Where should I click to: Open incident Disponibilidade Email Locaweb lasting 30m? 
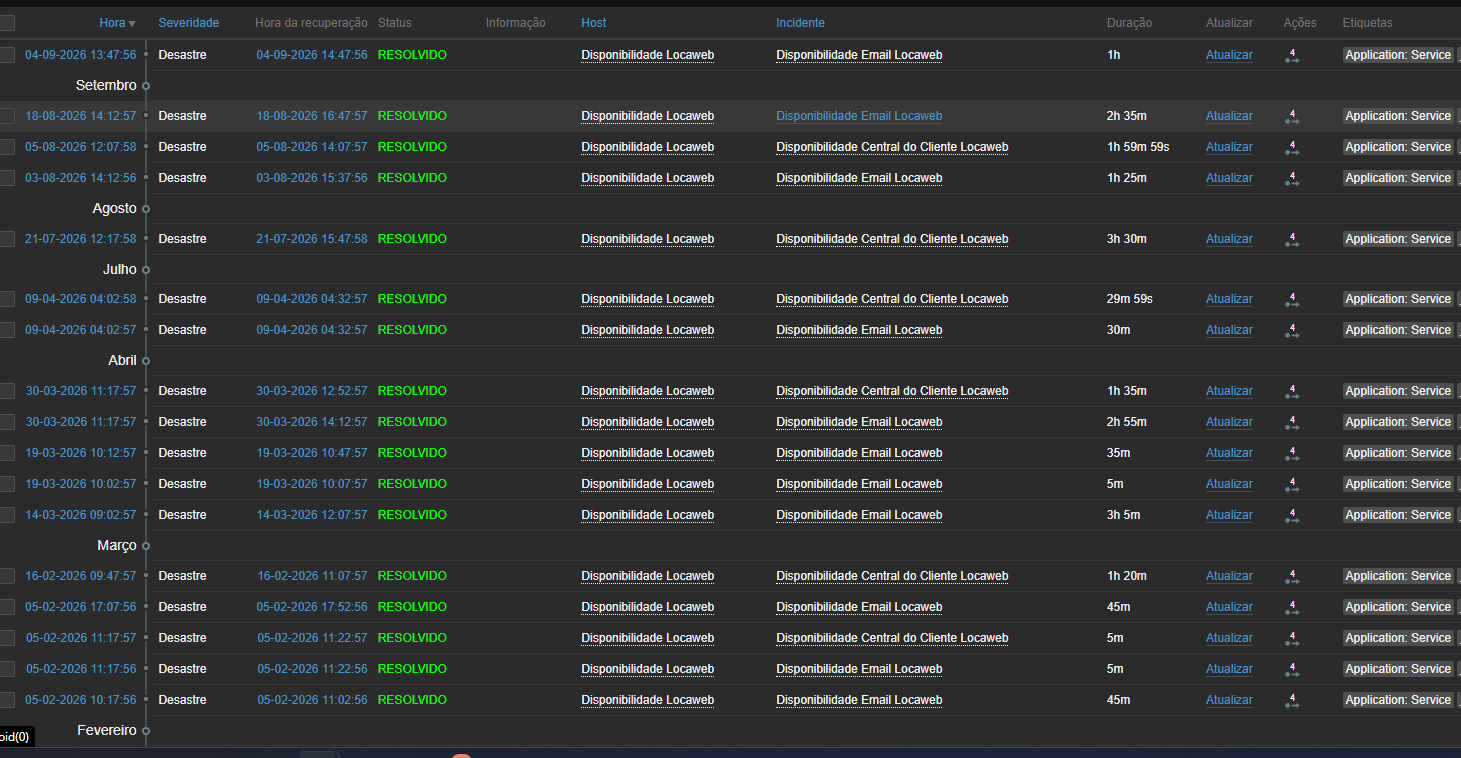(x=859, y=330)
